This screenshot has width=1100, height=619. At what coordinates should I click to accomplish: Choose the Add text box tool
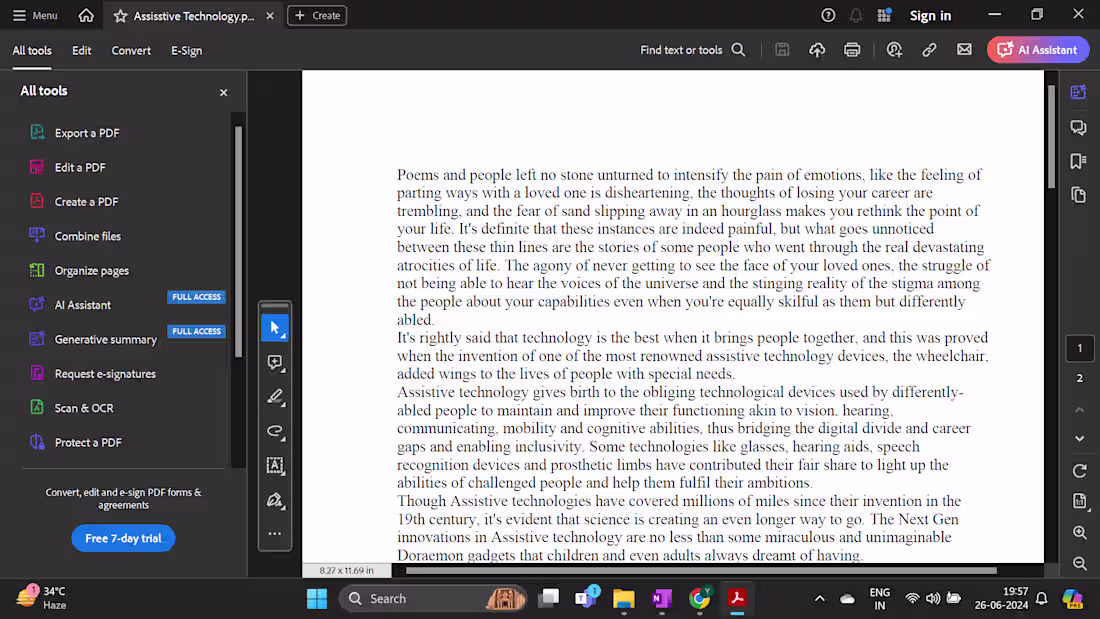point(275,466)
